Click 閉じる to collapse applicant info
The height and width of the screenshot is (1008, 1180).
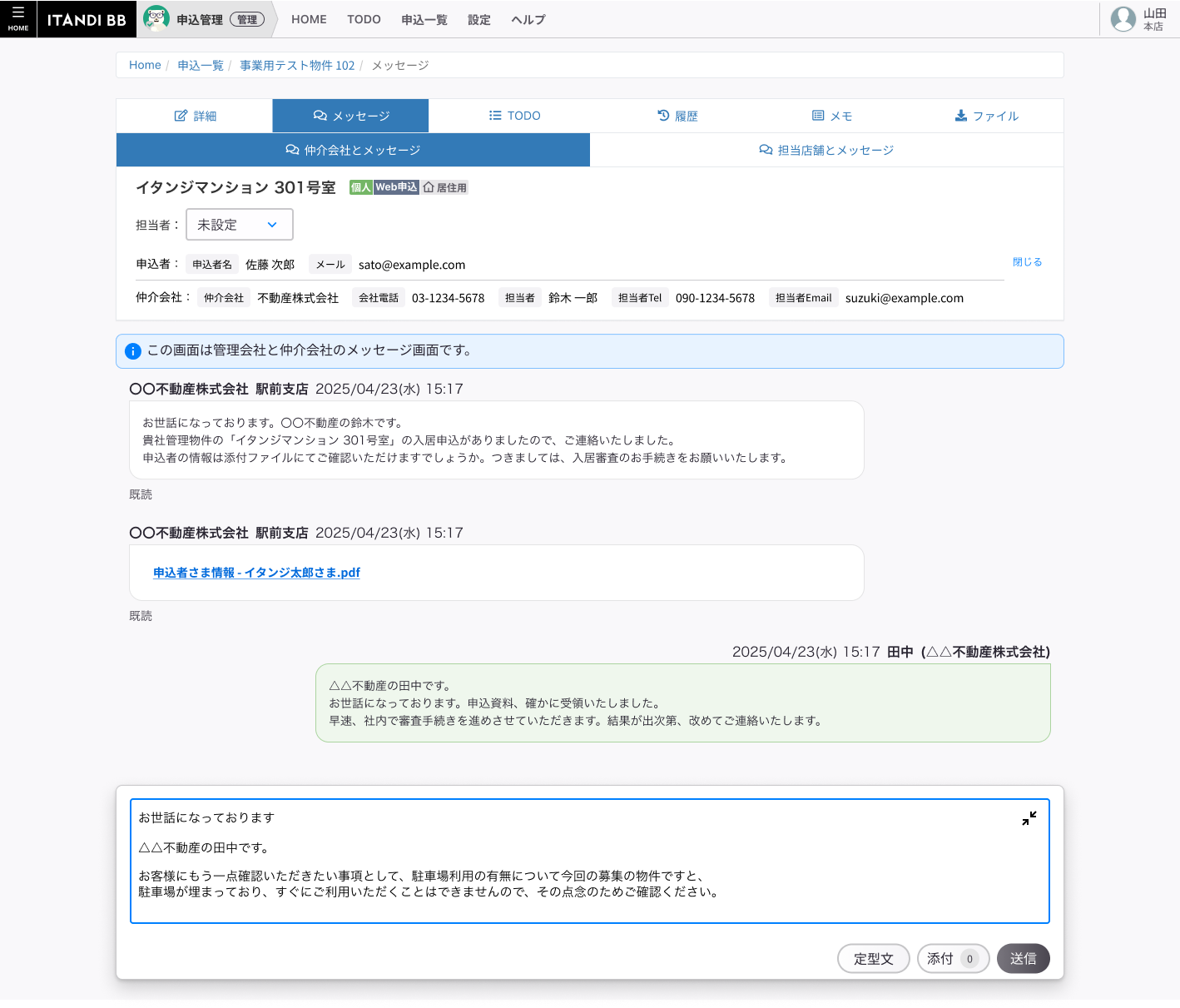[1027, 262]
